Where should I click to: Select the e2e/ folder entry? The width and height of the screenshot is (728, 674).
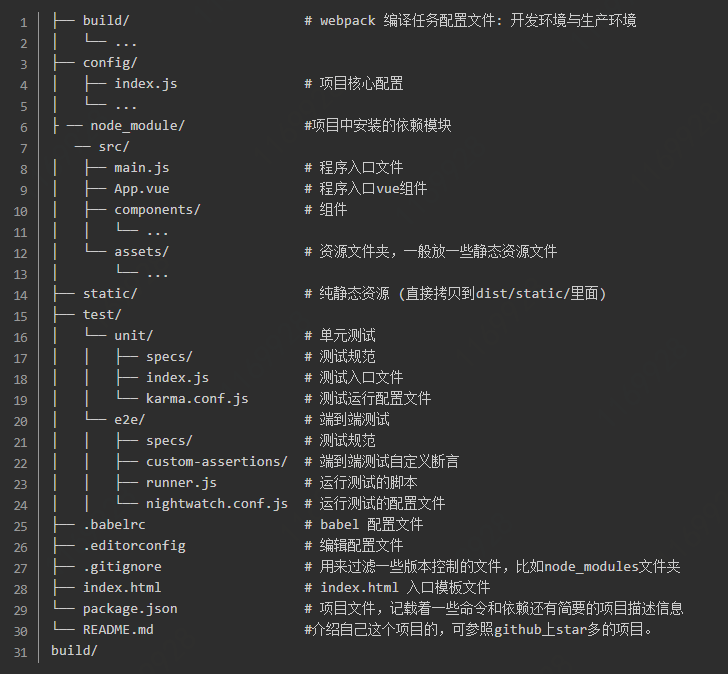click(130, 420)
